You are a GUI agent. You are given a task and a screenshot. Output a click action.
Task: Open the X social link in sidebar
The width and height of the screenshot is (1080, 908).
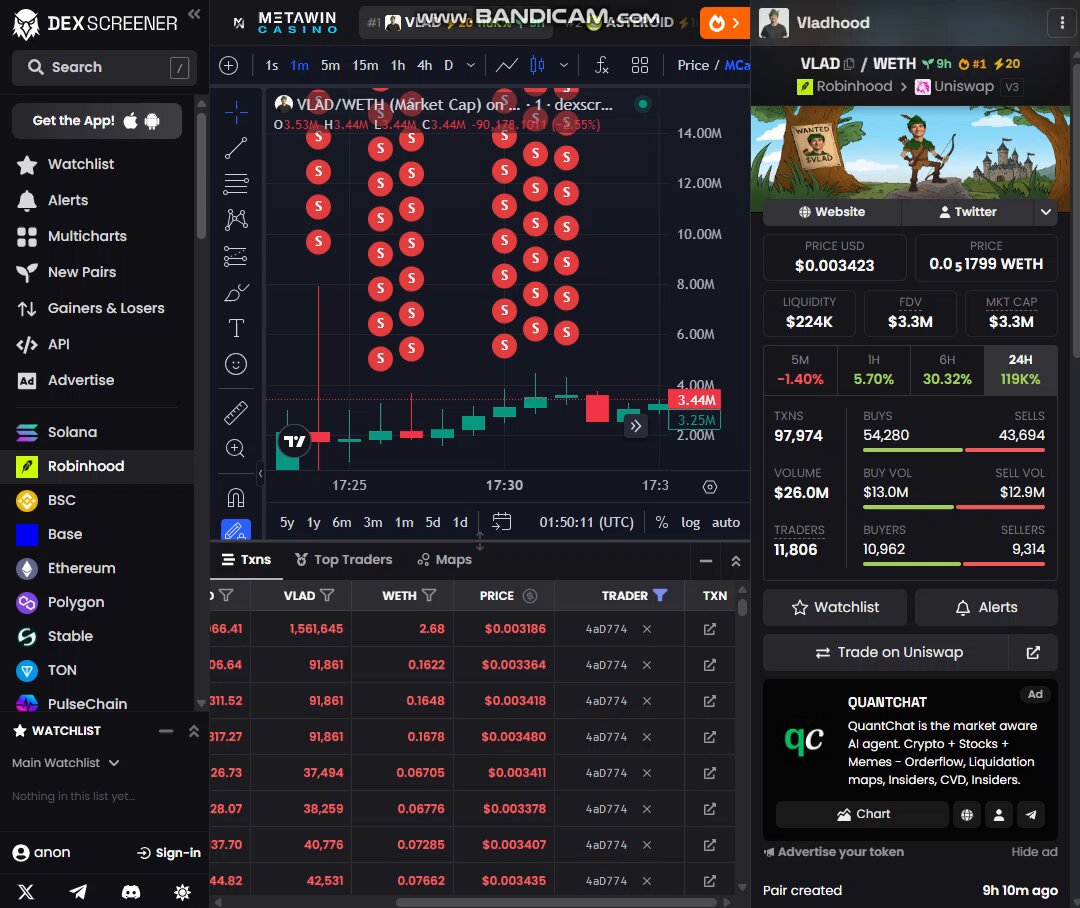point(26,892)
